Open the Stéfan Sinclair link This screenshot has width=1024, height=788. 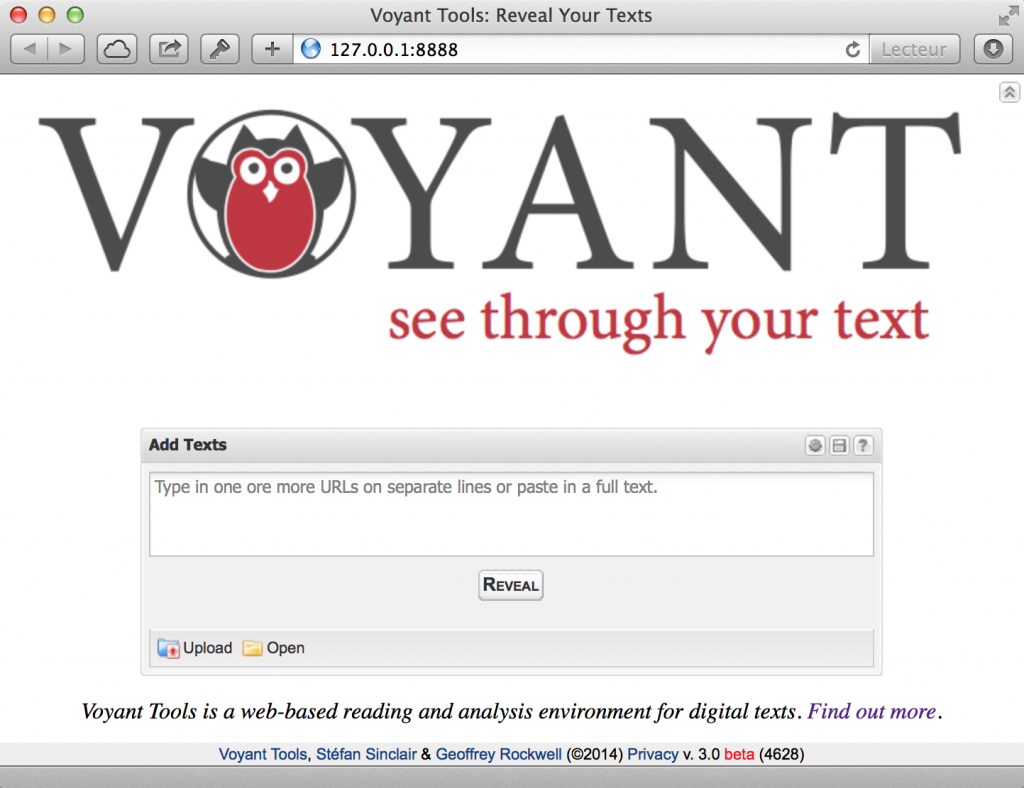[366, 754]
